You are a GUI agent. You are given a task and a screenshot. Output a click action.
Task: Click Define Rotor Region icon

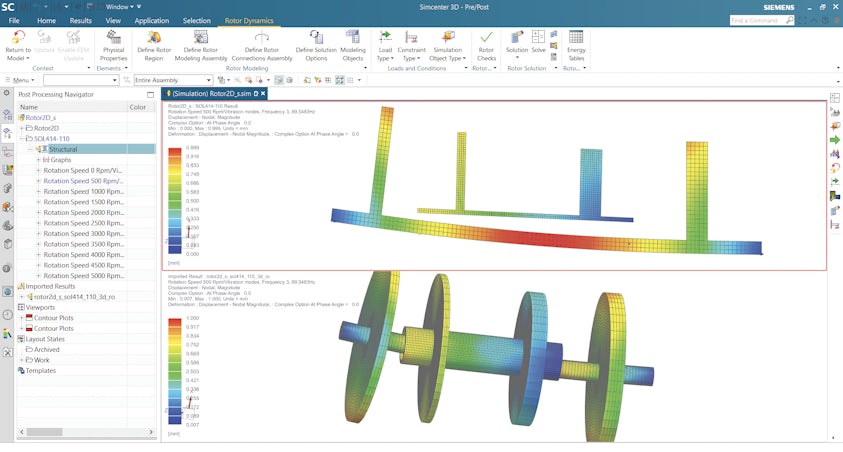tap(154, 38)
